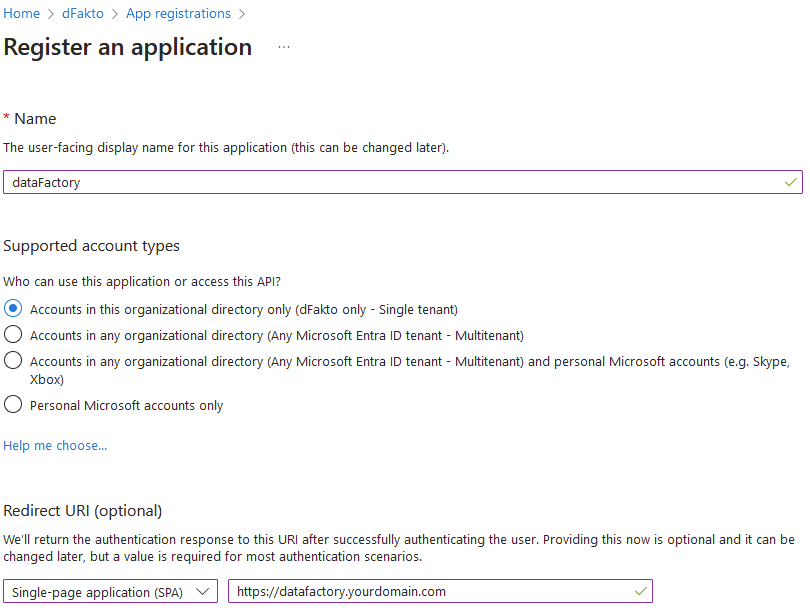Image resolution: width=810 pixels, height=614 pixels.
Task: Click the Register an application heading
Action: 128,47
